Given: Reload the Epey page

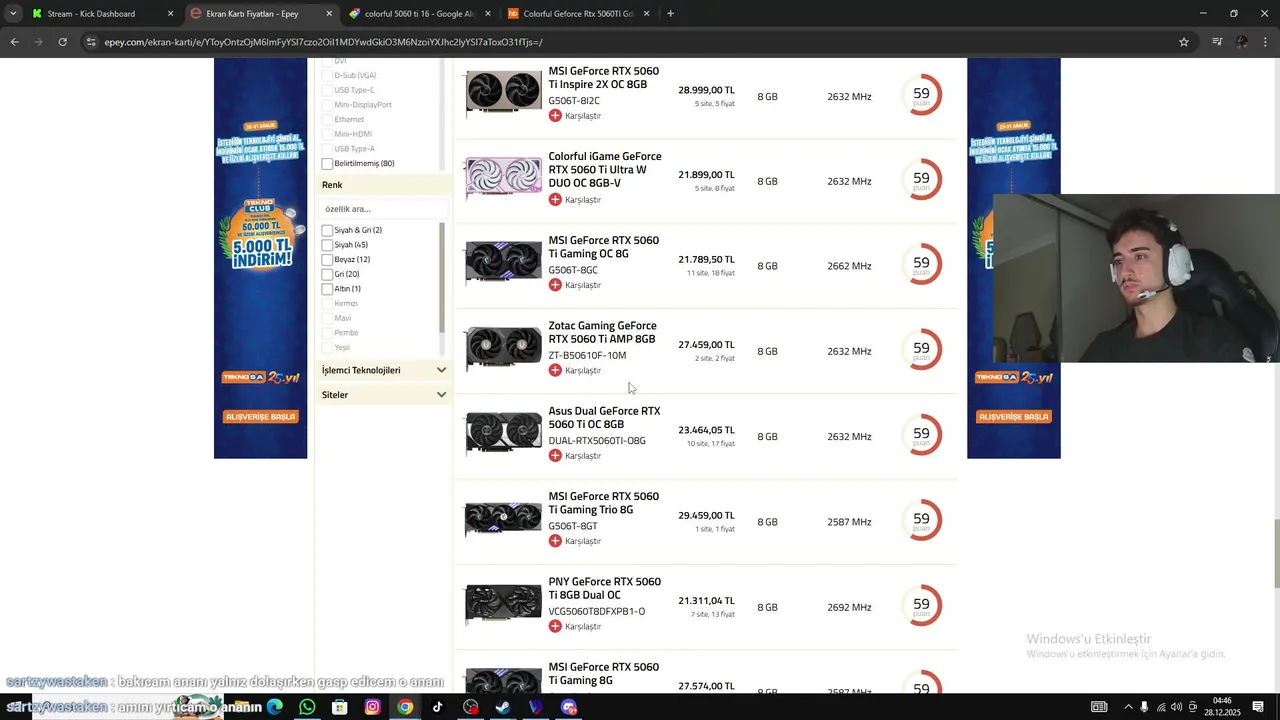Looking at the screenshot, I should (x=62, y=42).
